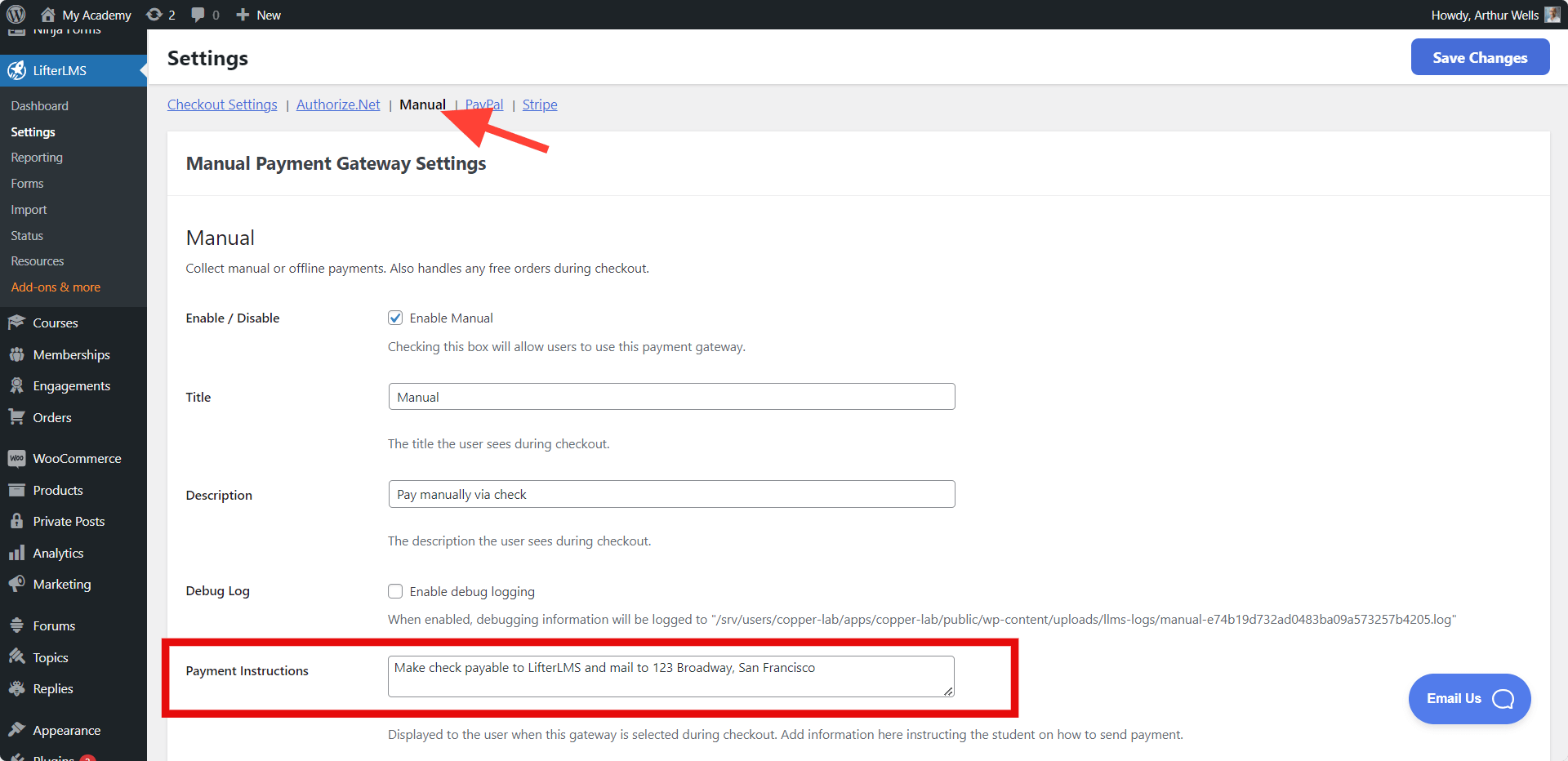The height and width of the screenshot is (761, 1568).
Task: Open LifterLMS Forms submenu item
Action: (x=27, y=184)
